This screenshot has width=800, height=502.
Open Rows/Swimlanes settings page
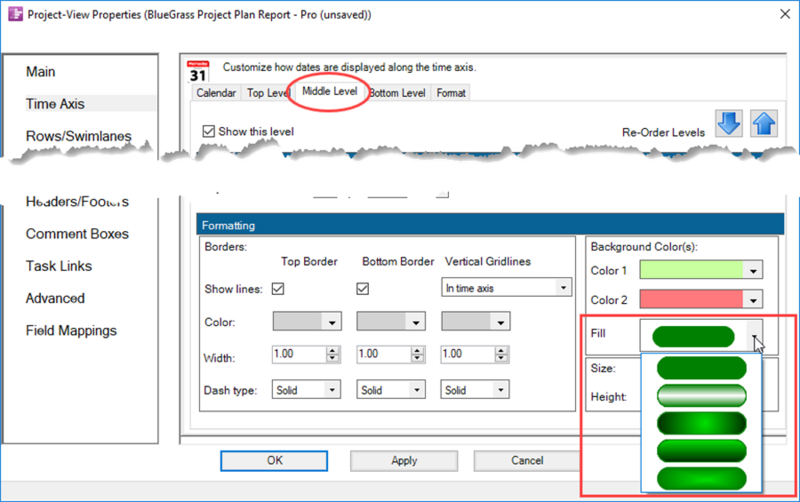tap(79, 136)
